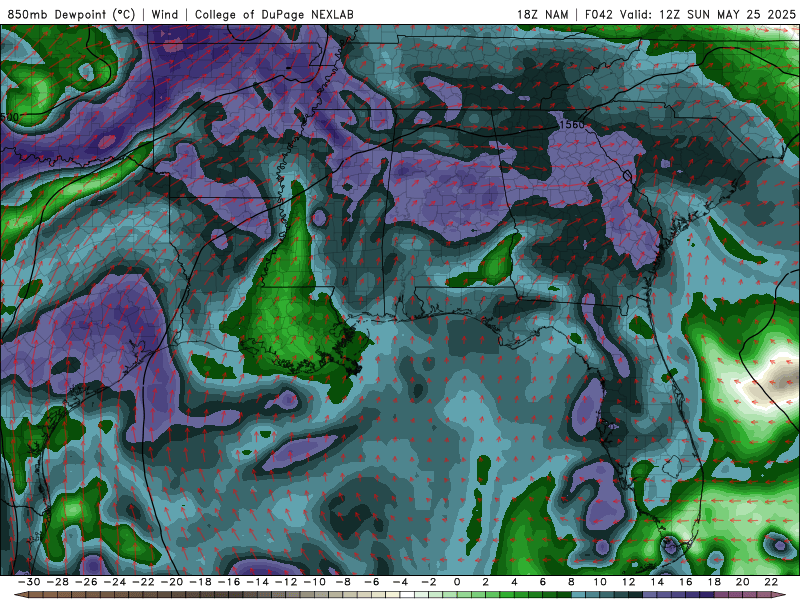Click the 12 value on the color scale

point(629,582)
